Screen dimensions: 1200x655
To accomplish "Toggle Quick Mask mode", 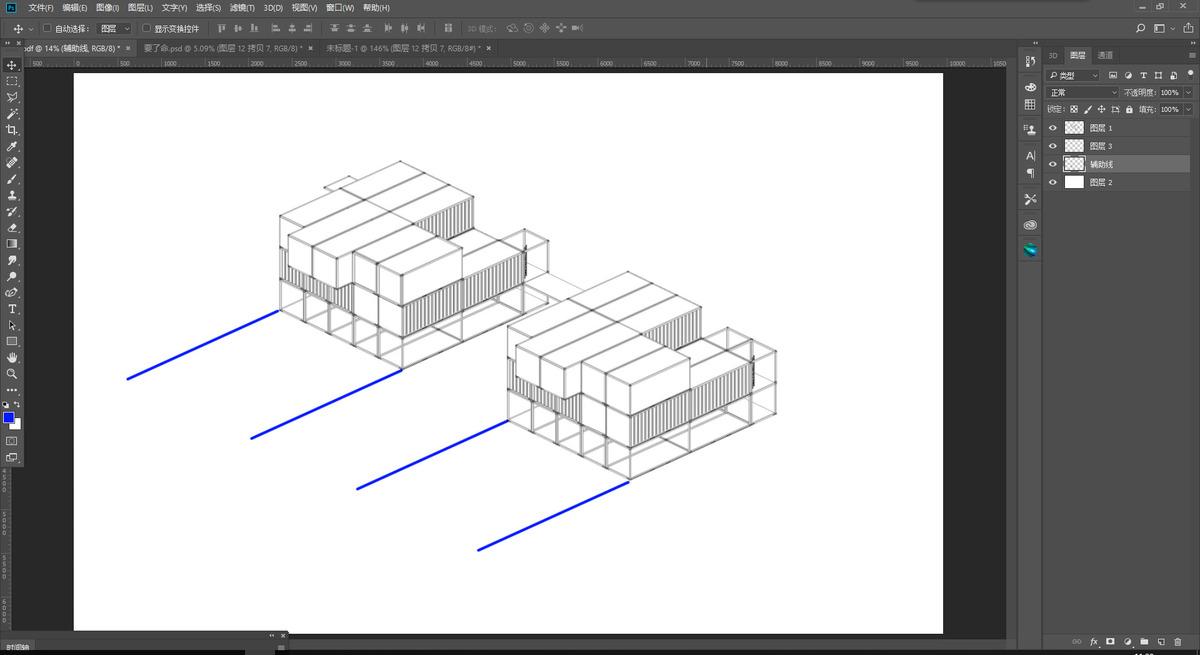I will pyautogui.click(x=12, y=440).
